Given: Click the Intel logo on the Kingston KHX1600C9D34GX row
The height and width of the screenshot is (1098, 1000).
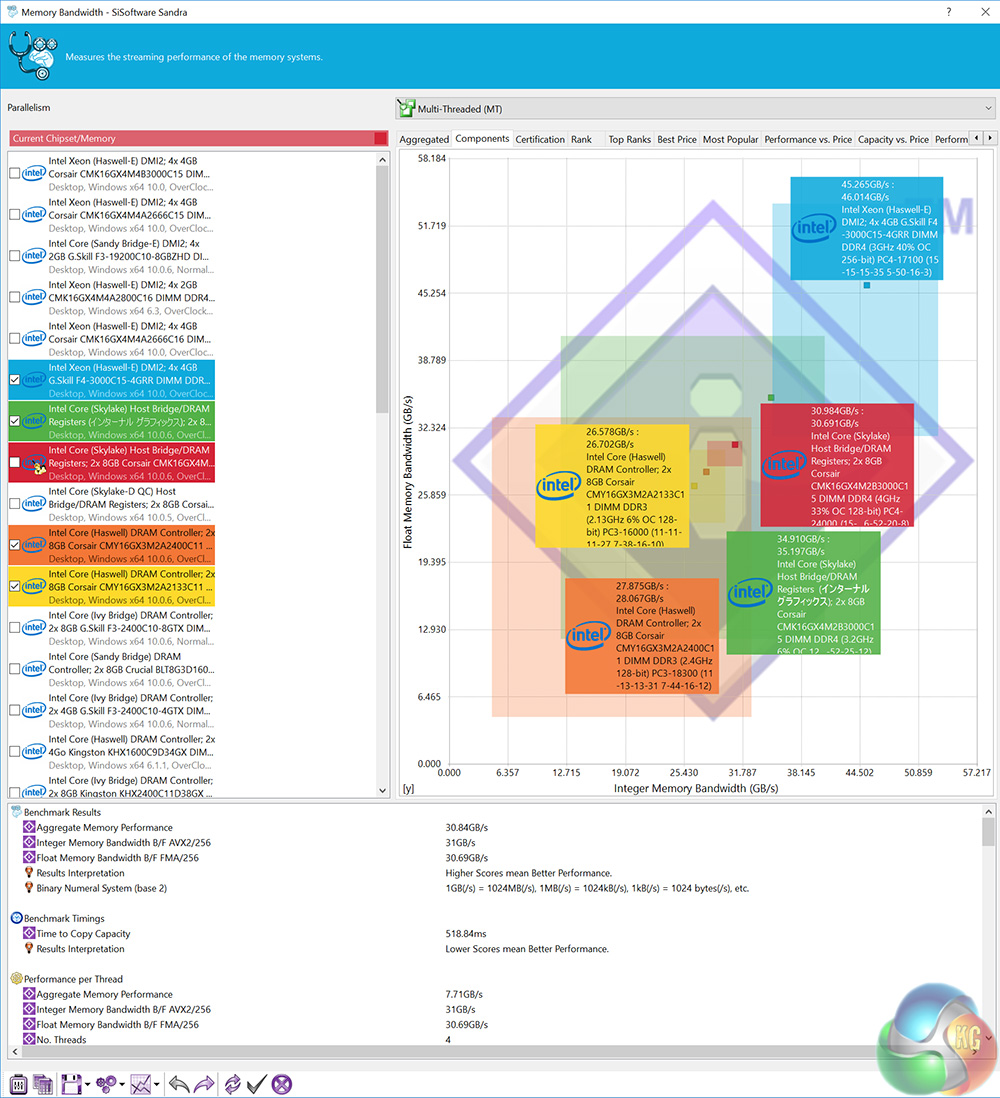Looking at the screenshot, I should [x=34, y=751].
